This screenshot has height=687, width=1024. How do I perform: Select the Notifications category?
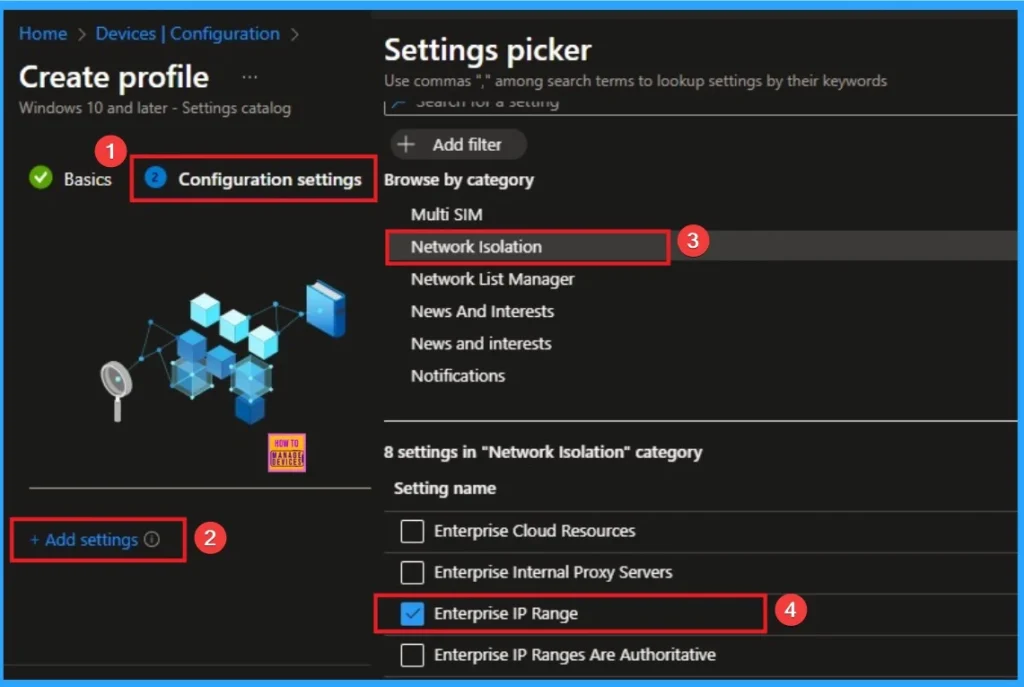tap(458, 375)
